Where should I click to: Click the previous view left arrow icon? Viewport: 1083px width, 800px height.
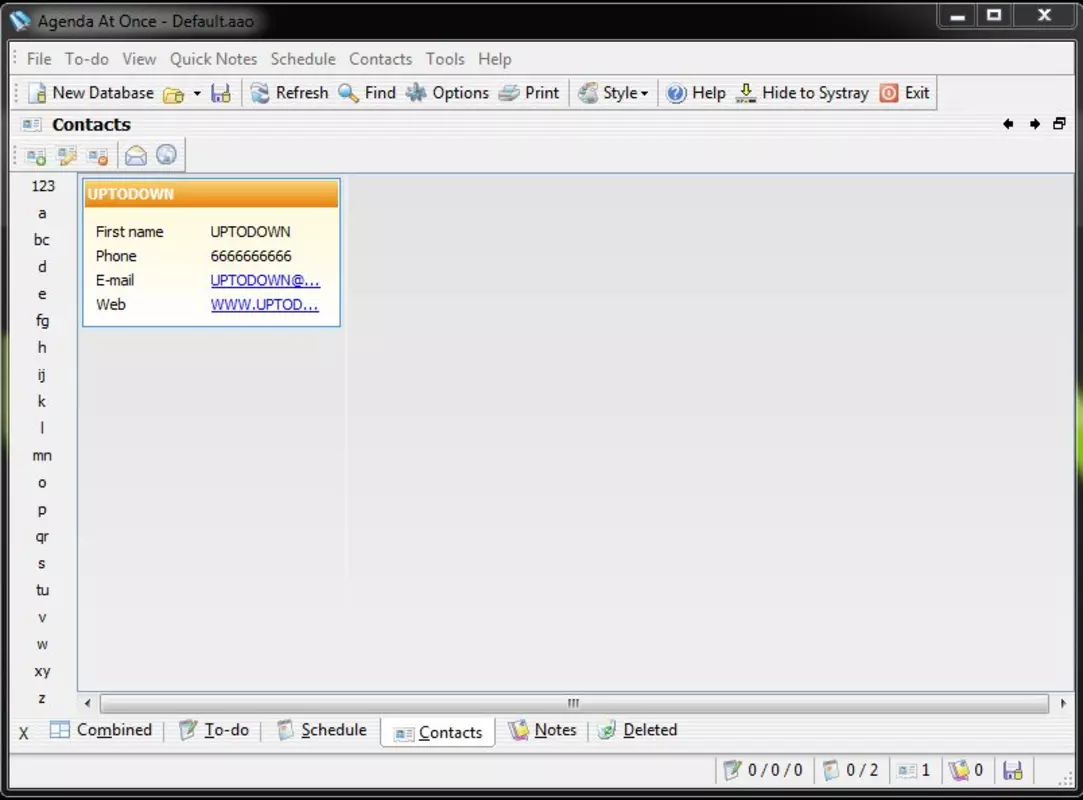pyautogui.click(x=1008, y=124)
